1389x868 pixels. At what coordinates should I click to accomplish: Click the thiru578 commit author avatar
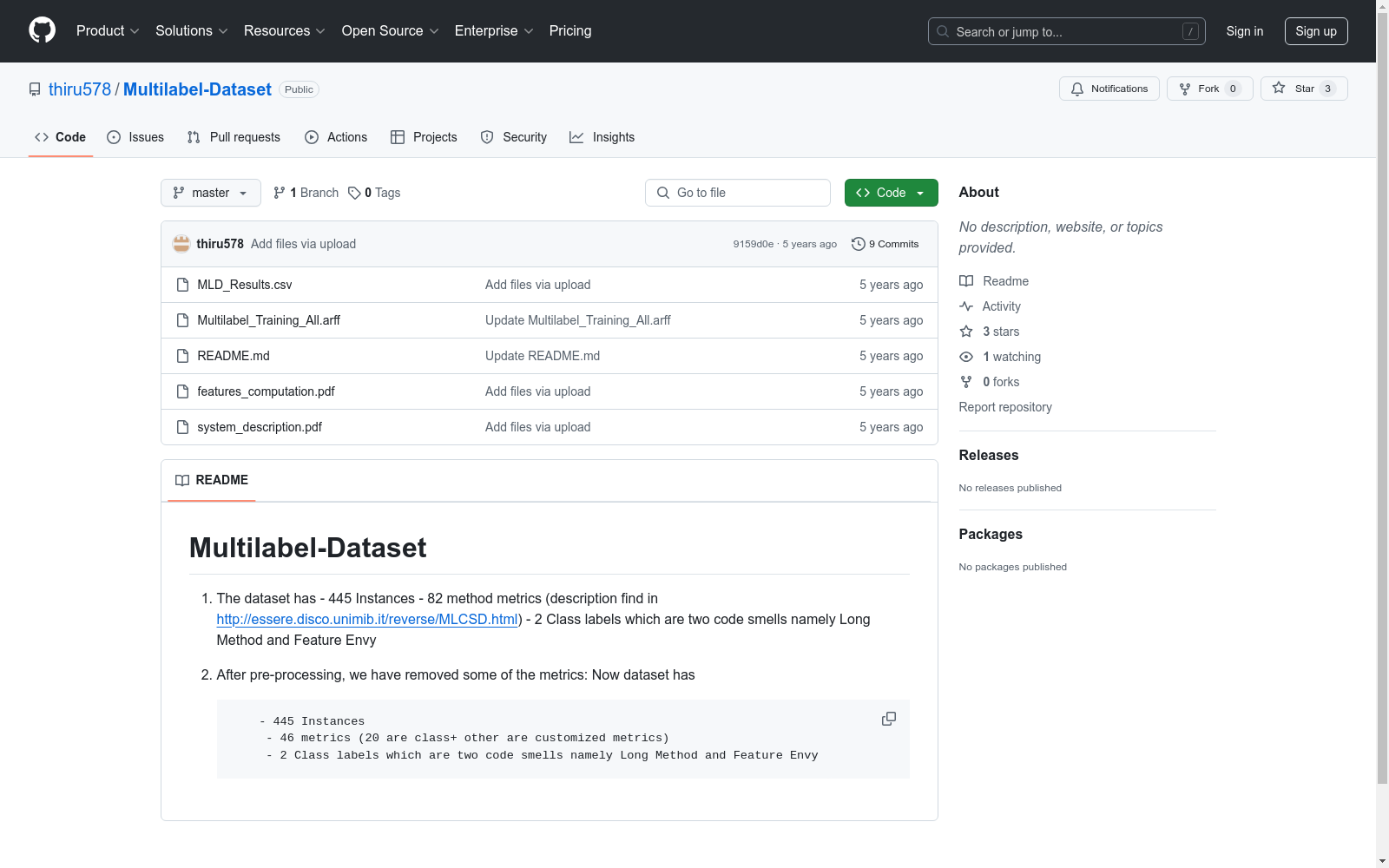point(181,244)
